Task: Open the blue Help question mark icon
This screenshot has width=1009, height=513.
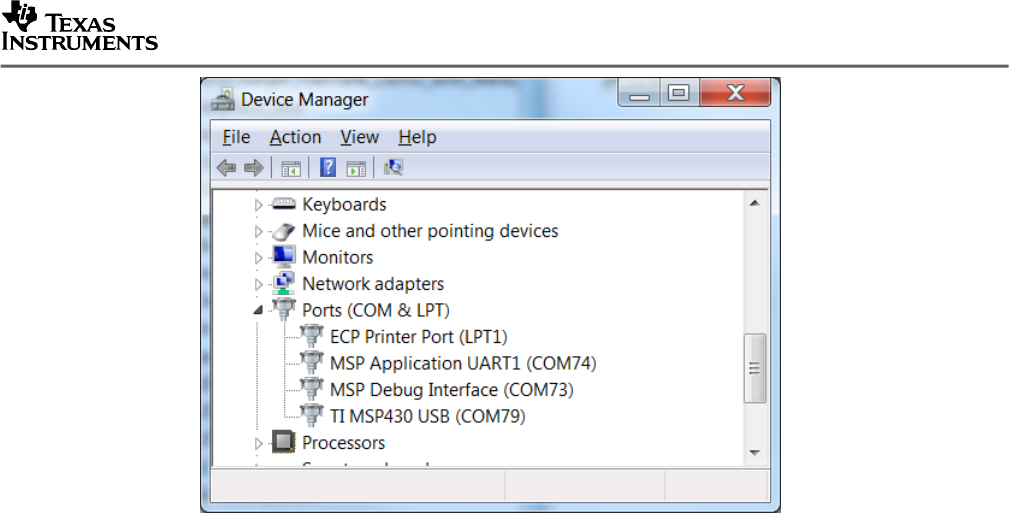Action: point(327,168)
